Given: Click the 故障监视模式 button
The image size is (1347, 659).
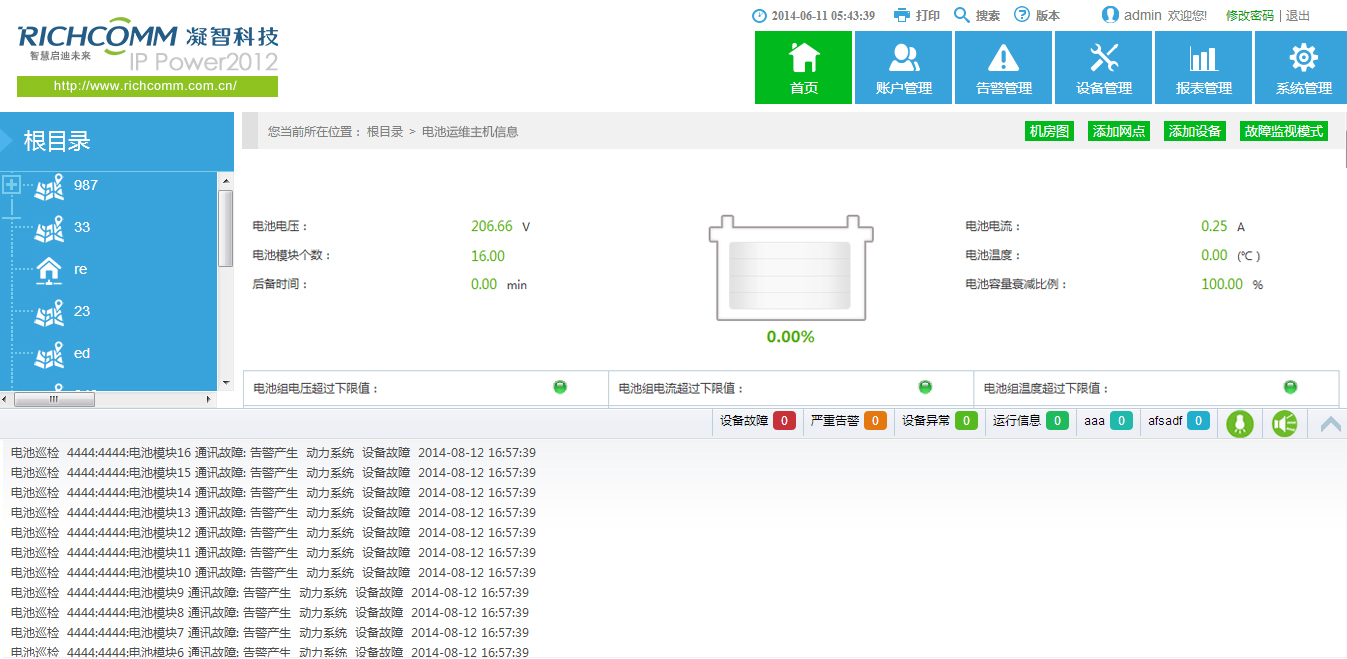Looking at the screenshot, I should [x=1283, y=131].
